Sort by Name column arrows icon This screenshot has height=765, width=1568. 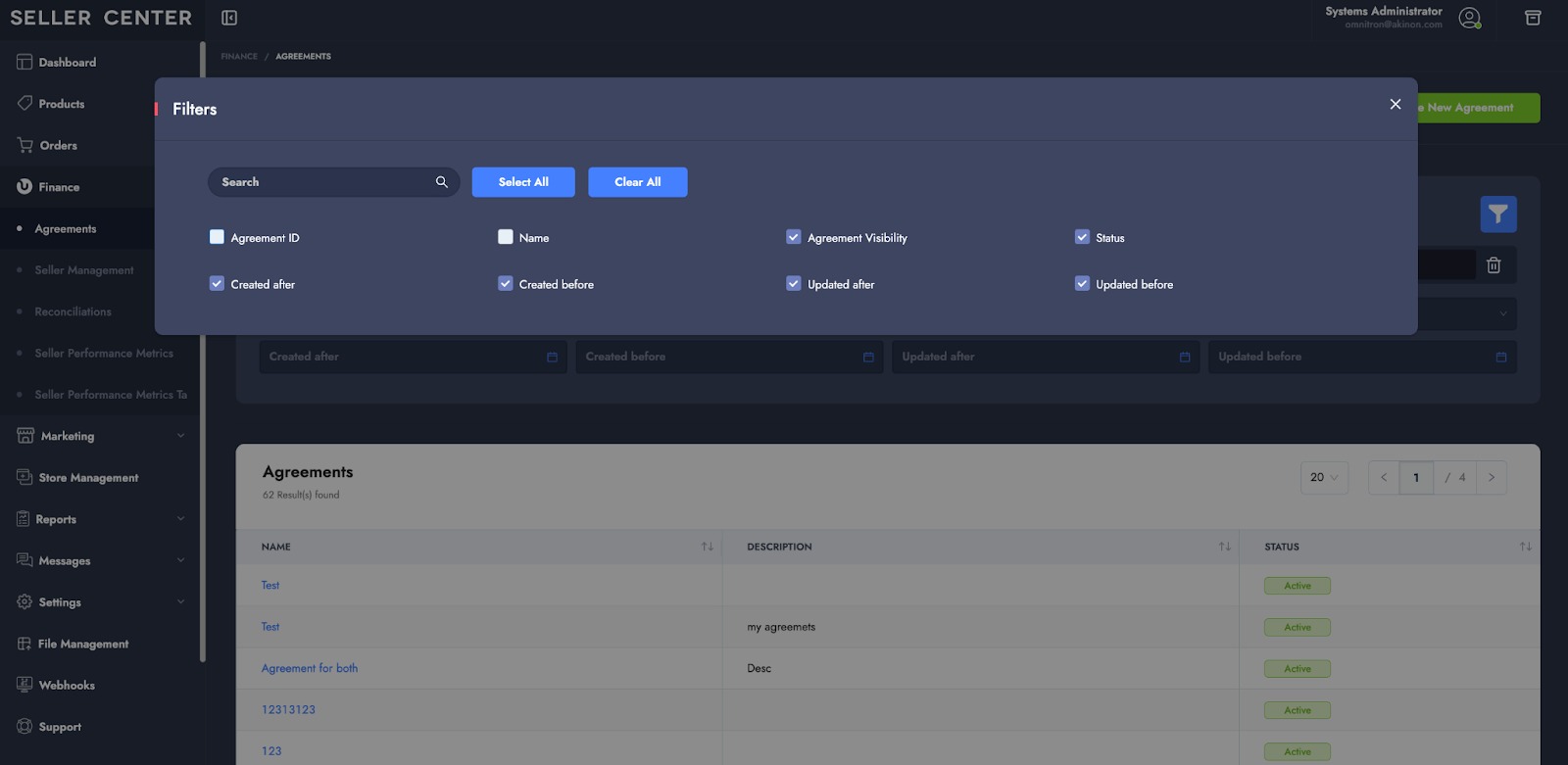[x=707, y=547]
